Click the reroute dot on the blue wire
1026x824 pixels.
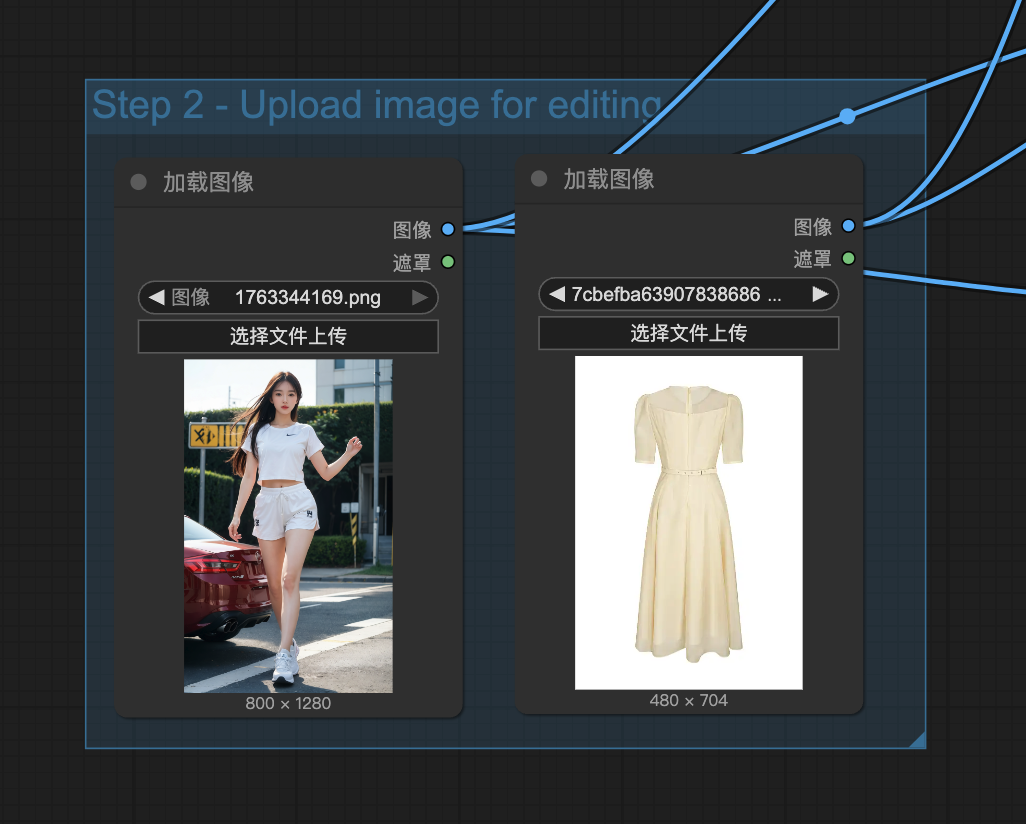847,116
